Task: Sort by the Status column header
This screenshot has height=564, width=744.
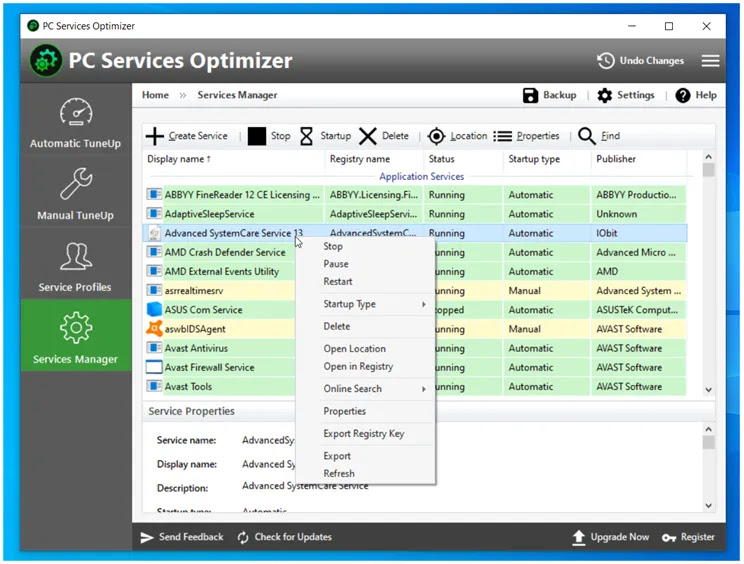Action: click(x=441, y=159)
